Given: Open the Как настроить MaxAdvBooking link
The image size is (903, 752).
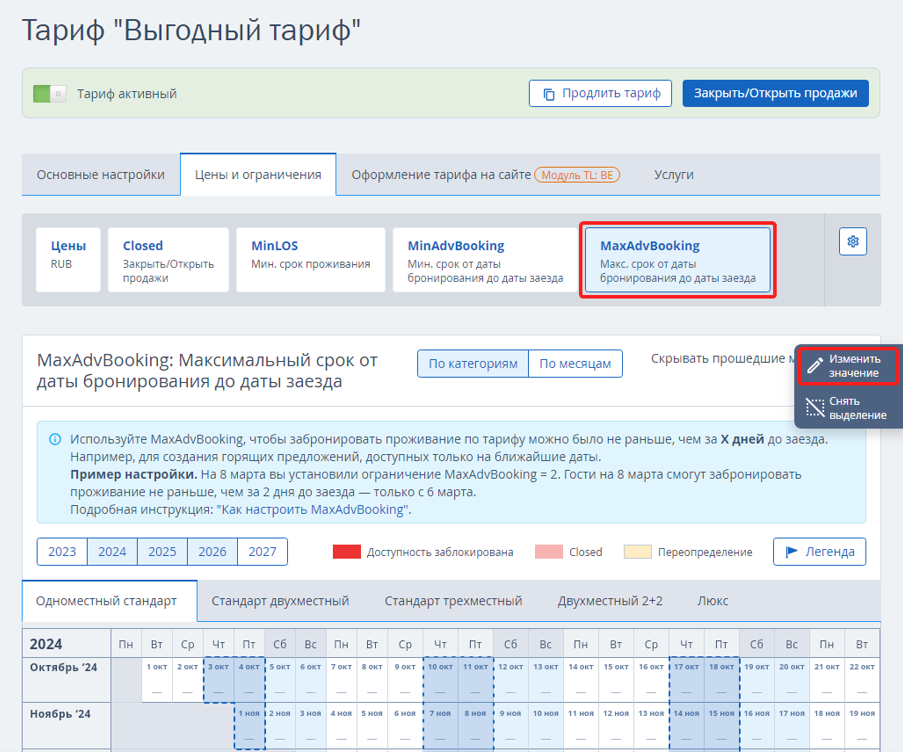Looking at the screenshot, I should (x=313, y=510).
